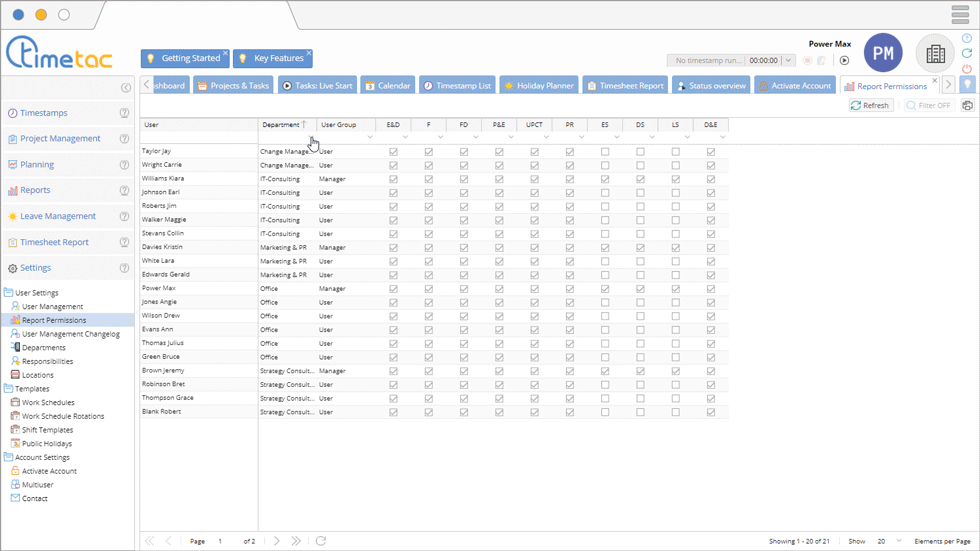Sort by the Department column header
This screenshot has width=980, height=551.
(x=288, y=125)
